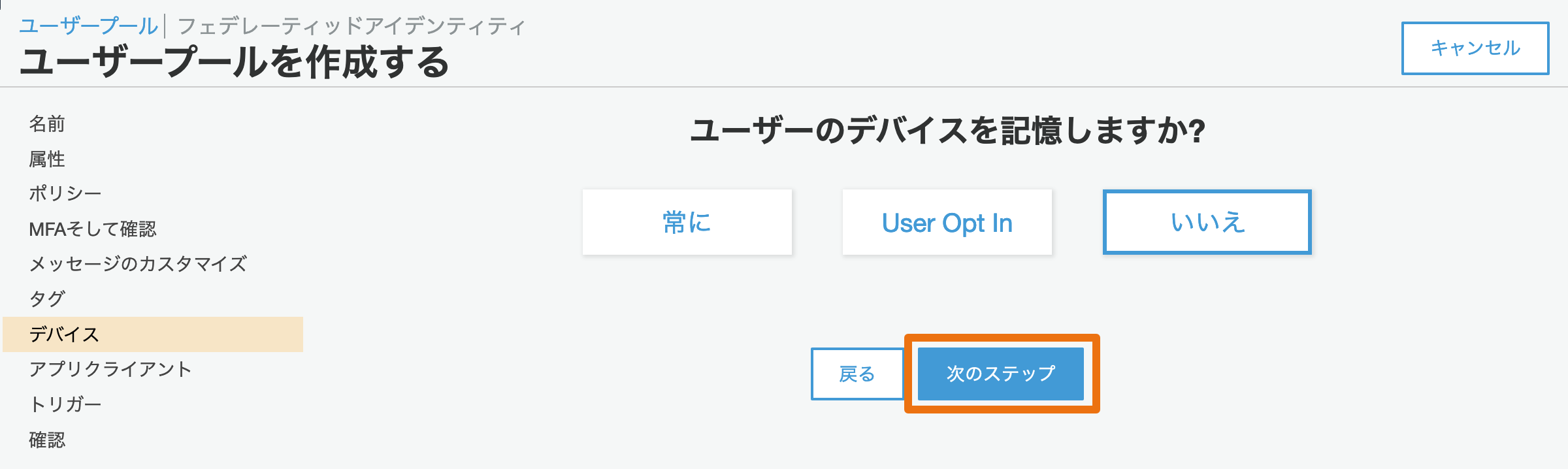Proceed with the 次のステップ button

pyautogui.click(x=1001, y=374)
